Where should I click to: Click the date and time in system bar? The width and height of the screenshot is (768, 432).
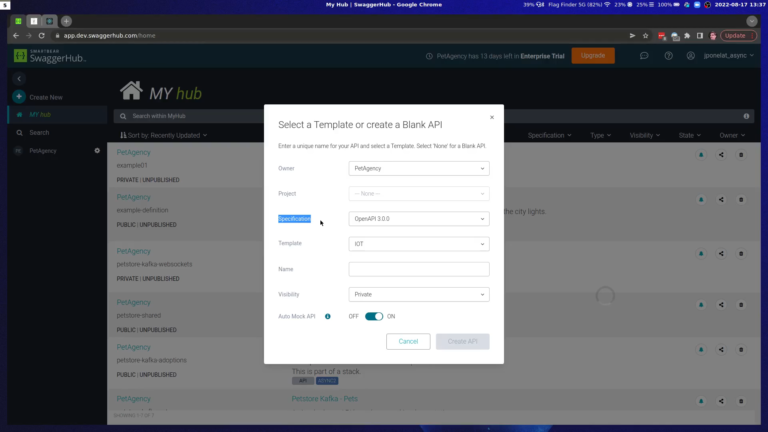point(740,4)
